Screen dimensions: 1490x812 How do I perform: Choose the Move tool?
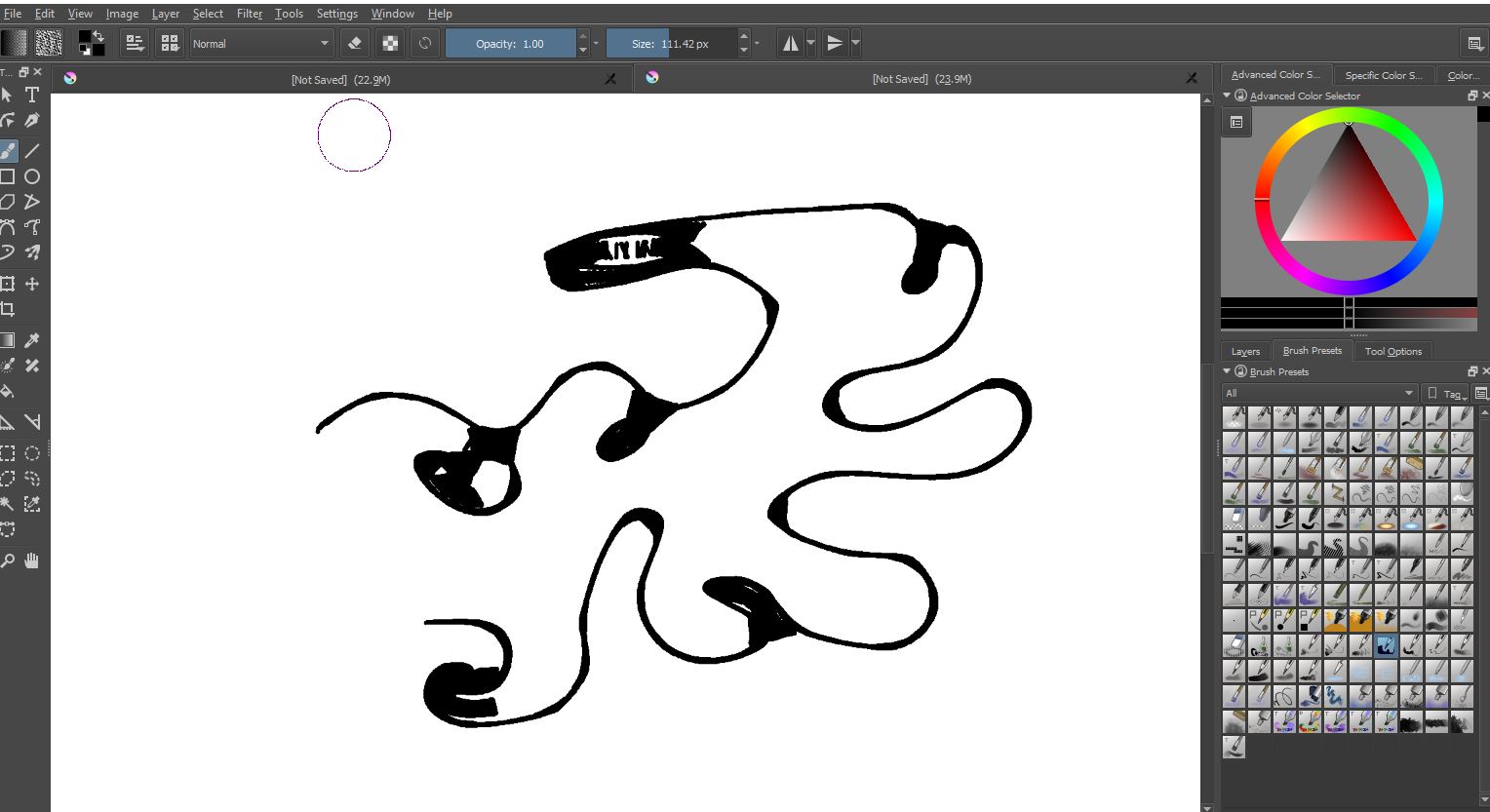click(x=32, y=284)
